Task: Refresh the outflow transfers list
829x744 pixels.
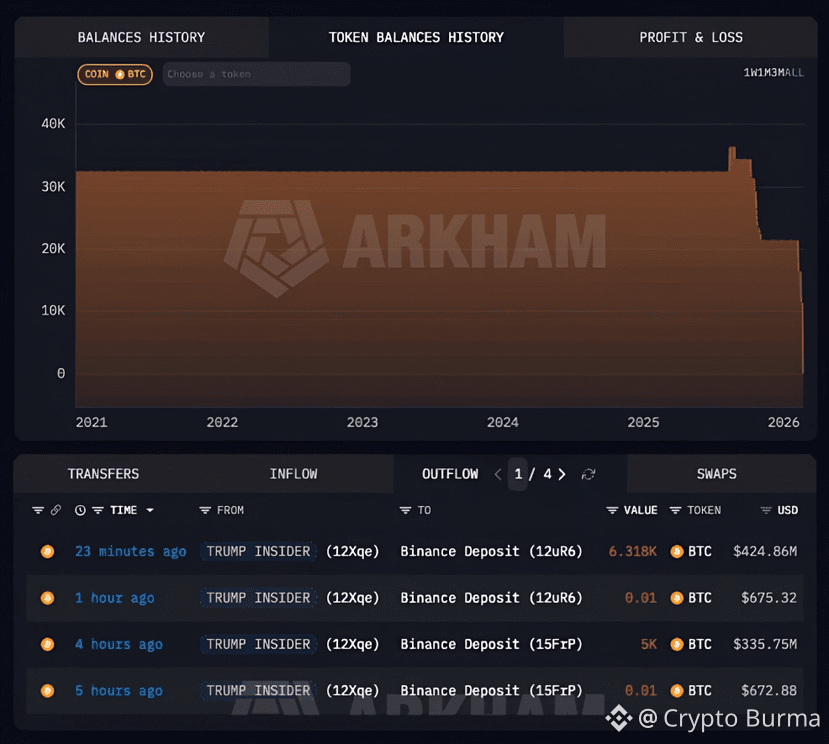Action: coord(588,474)
